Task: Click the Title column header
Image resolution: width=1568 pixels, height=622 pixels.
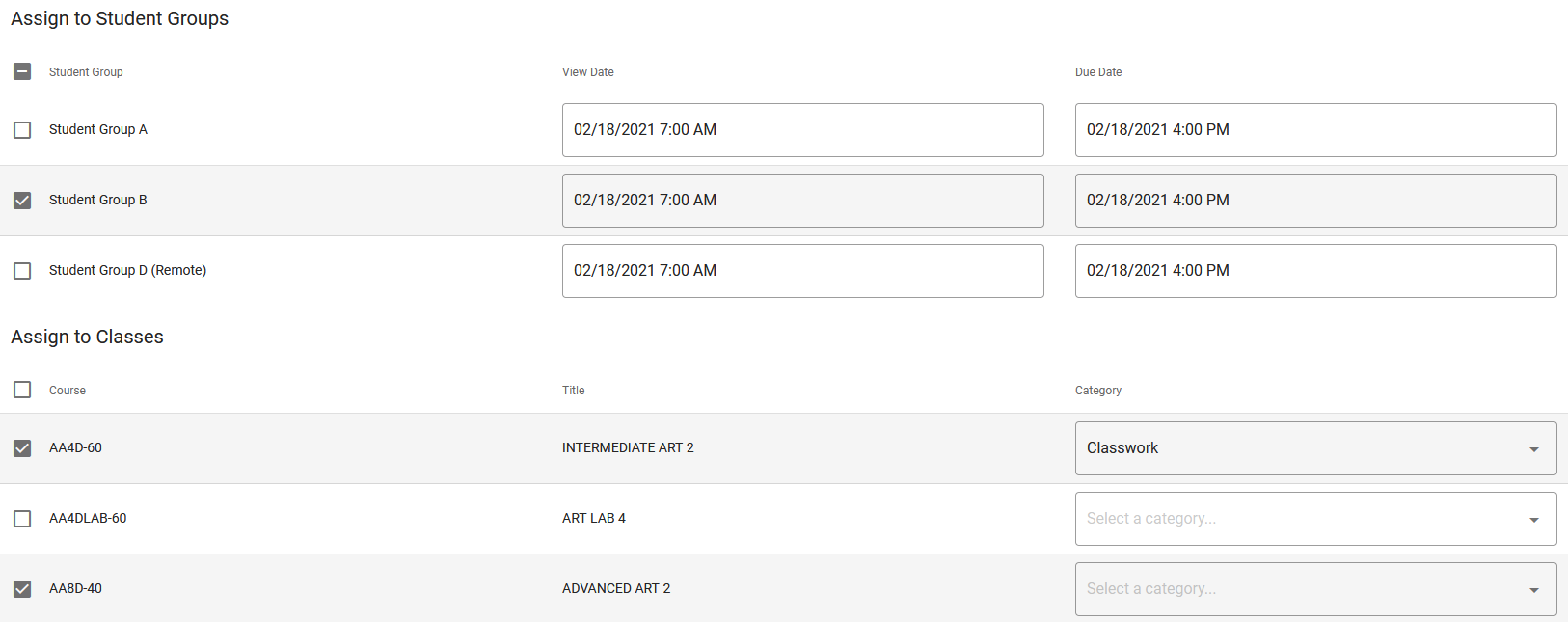Action: (574, 391)
